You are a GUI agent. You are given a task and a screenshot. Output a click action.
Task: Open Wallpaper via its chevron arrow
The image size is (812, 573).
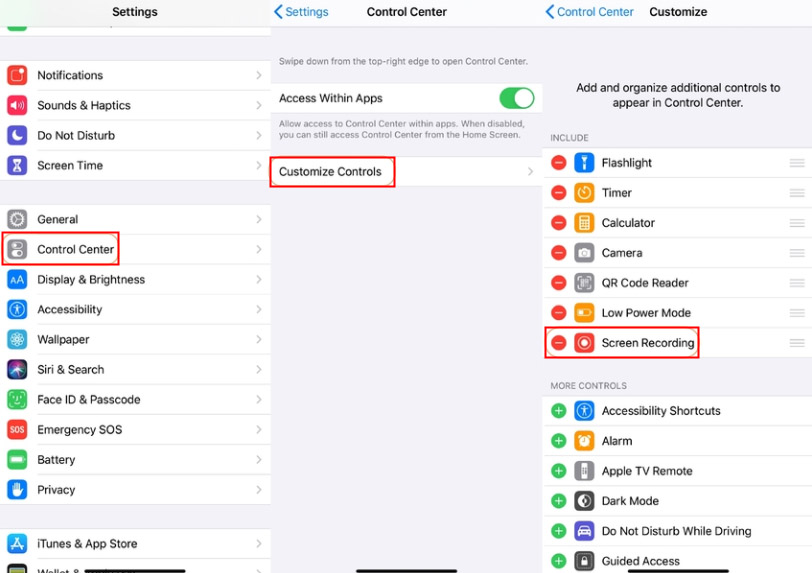coord(259,339)
